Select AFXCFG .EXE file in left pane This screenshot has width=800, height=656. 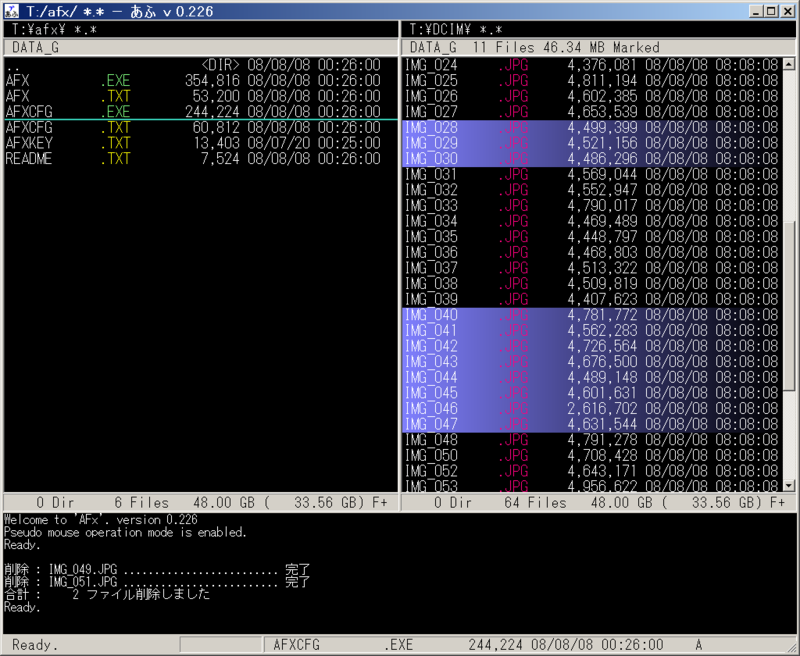(201, 112)
